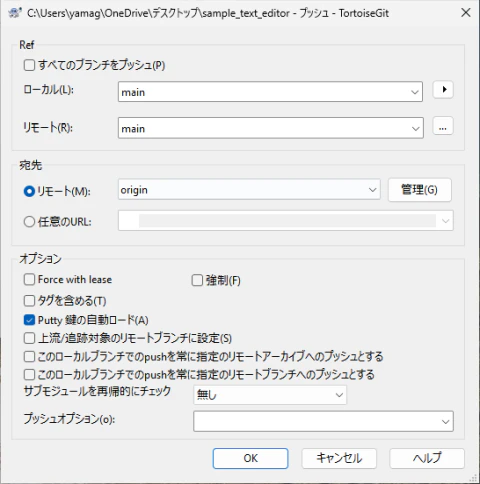Open サブモジュールを再帰的にチェック dropdown showing 無し
480x484 pixels.
coord(270,395)
